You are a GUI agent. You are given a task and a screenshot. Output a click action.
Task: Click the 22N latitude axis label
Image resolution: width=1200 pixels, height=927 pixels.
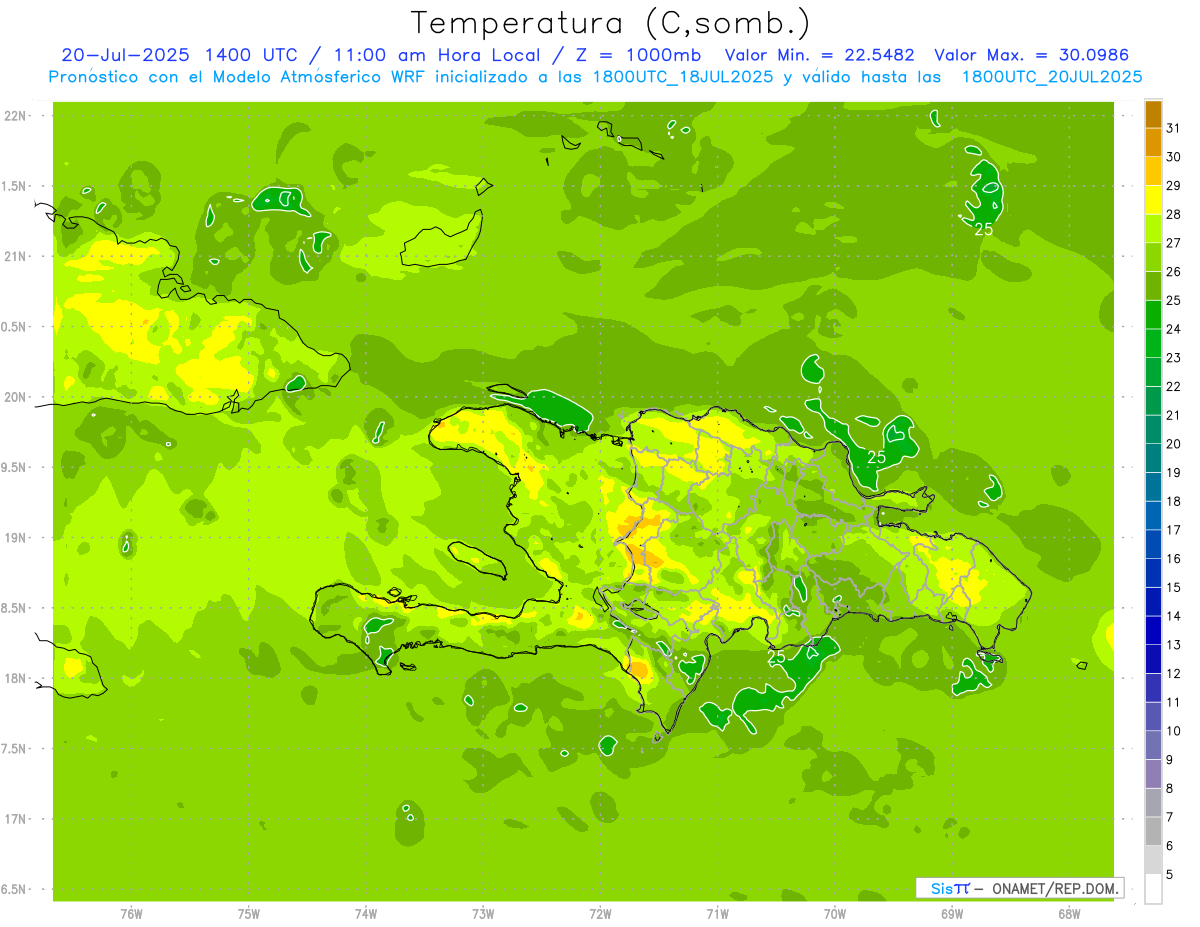click(x=14, y=116)
